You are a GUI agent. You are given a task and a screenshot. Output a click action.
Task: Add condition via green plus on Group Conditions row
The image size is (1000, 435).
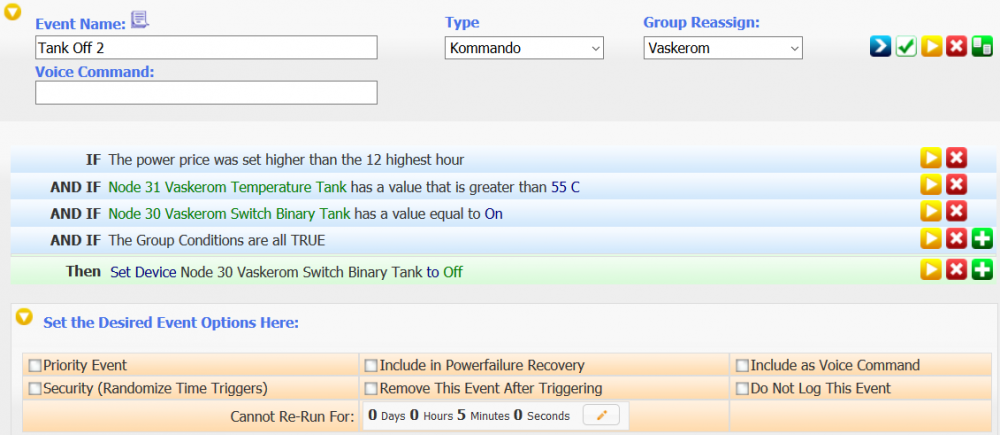click(981, 238)
